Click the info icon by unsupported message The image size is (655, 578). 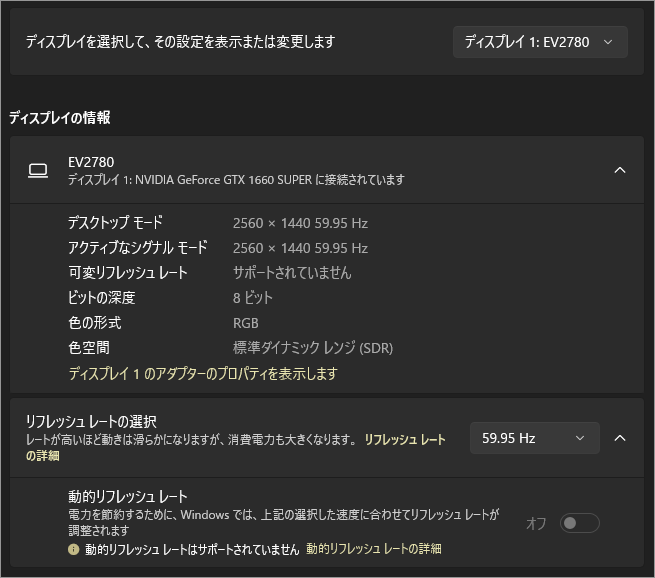(73, 549)
